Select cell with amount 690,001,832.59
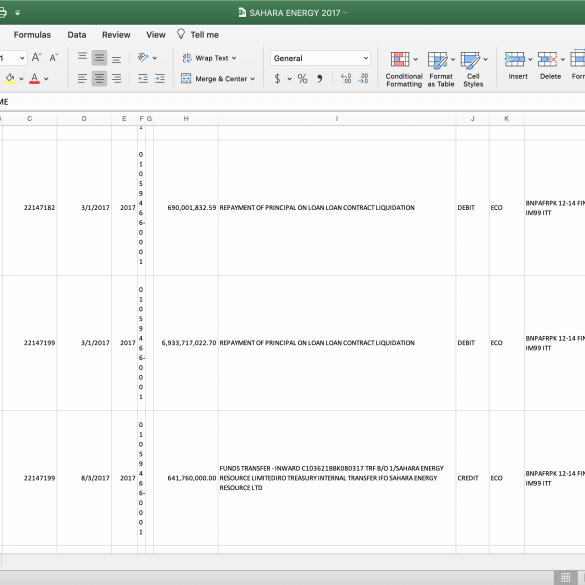 [x=186, y=208]
